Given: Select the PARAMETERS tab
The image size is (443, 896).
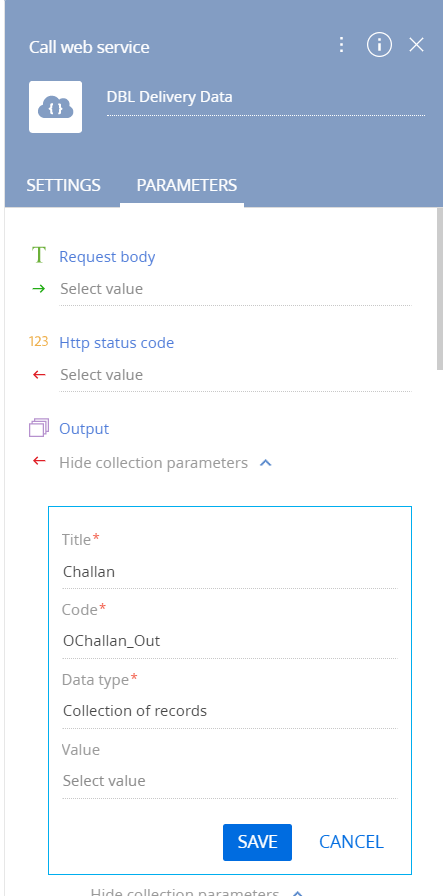Looking at the screenshot, I should tap(186, 185).
